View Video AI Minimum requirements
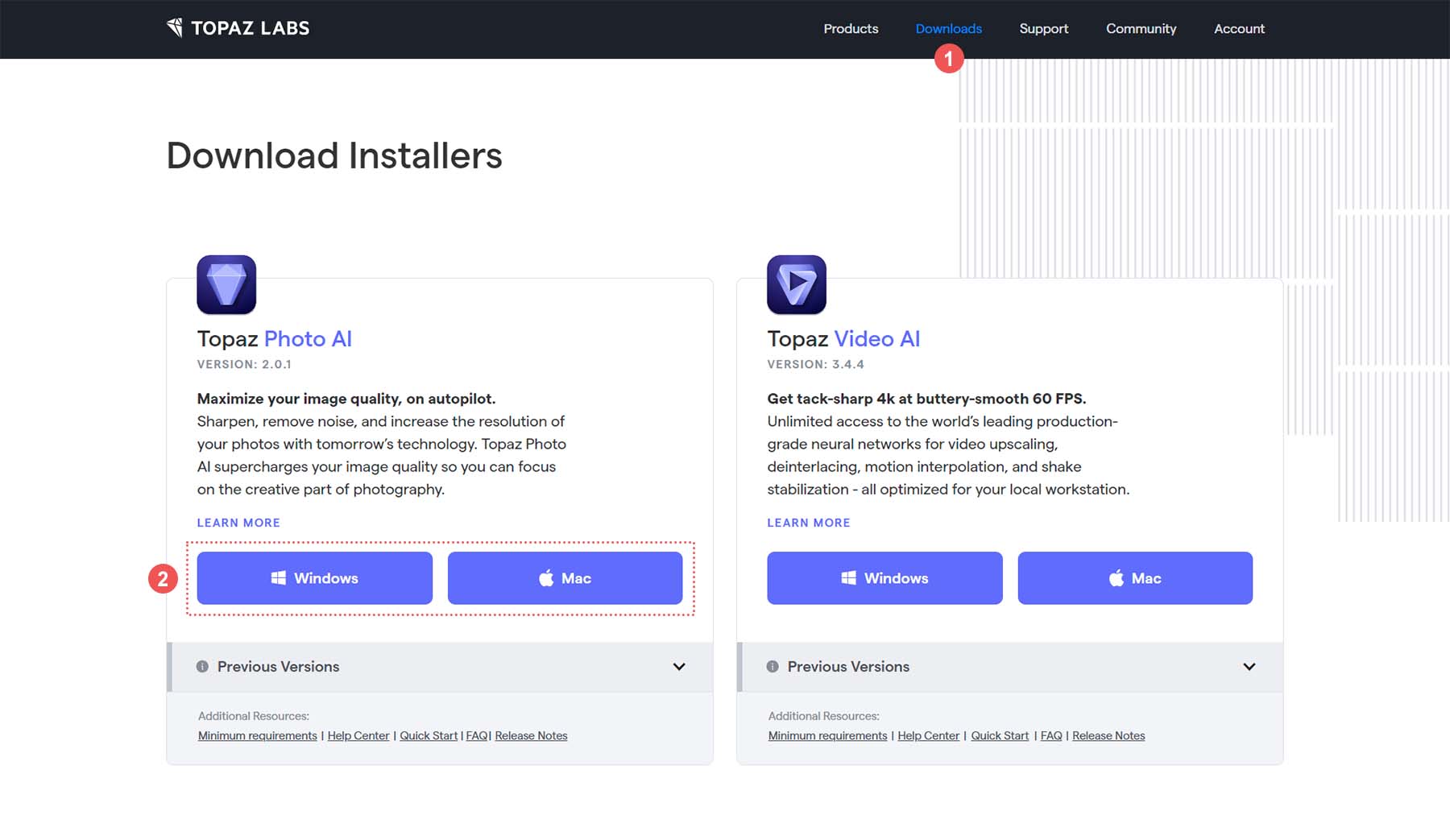Viewport: 1450px width, 840px height. (827, 736)
